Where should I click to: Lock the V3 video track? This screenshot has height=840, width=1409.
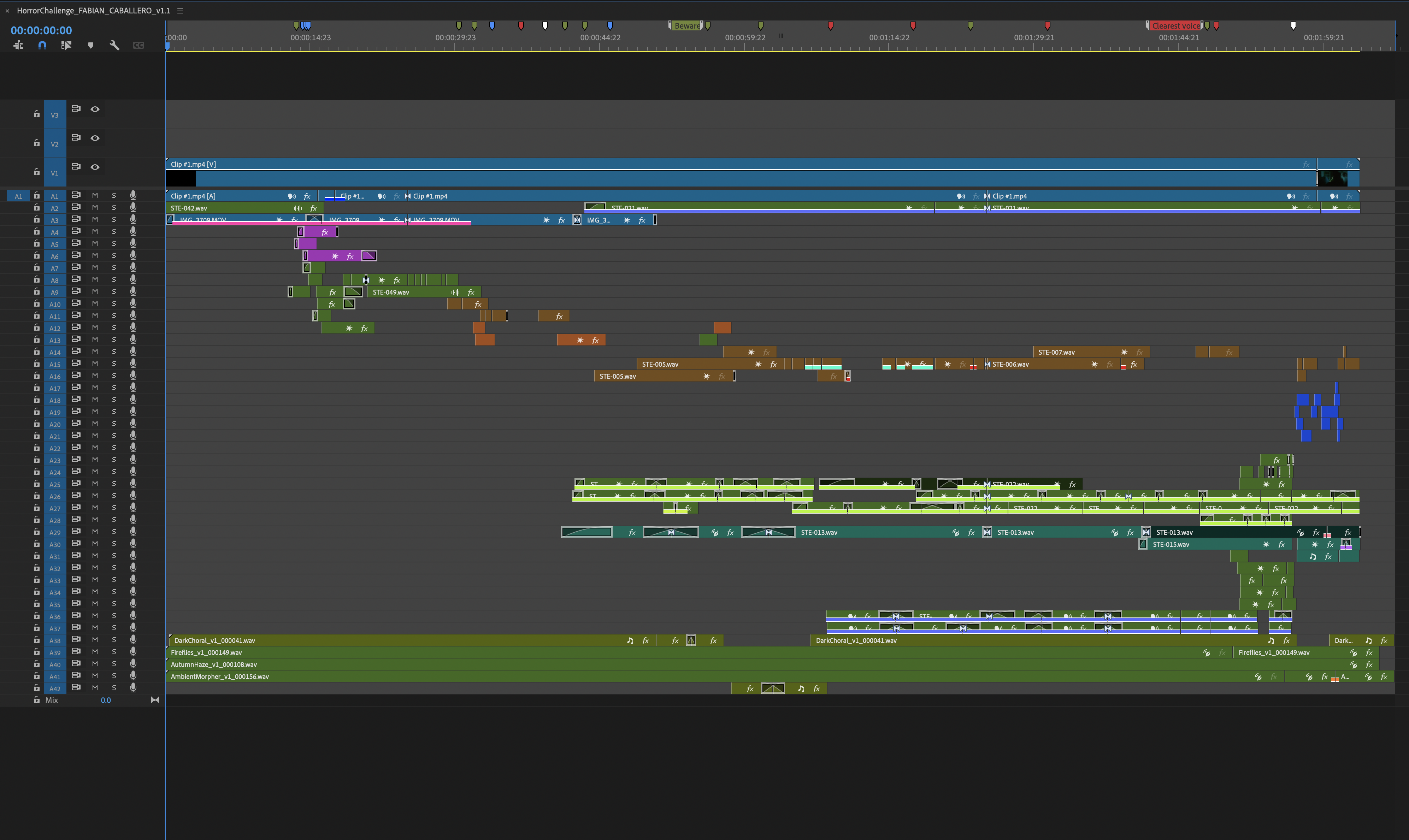(37, 114)
